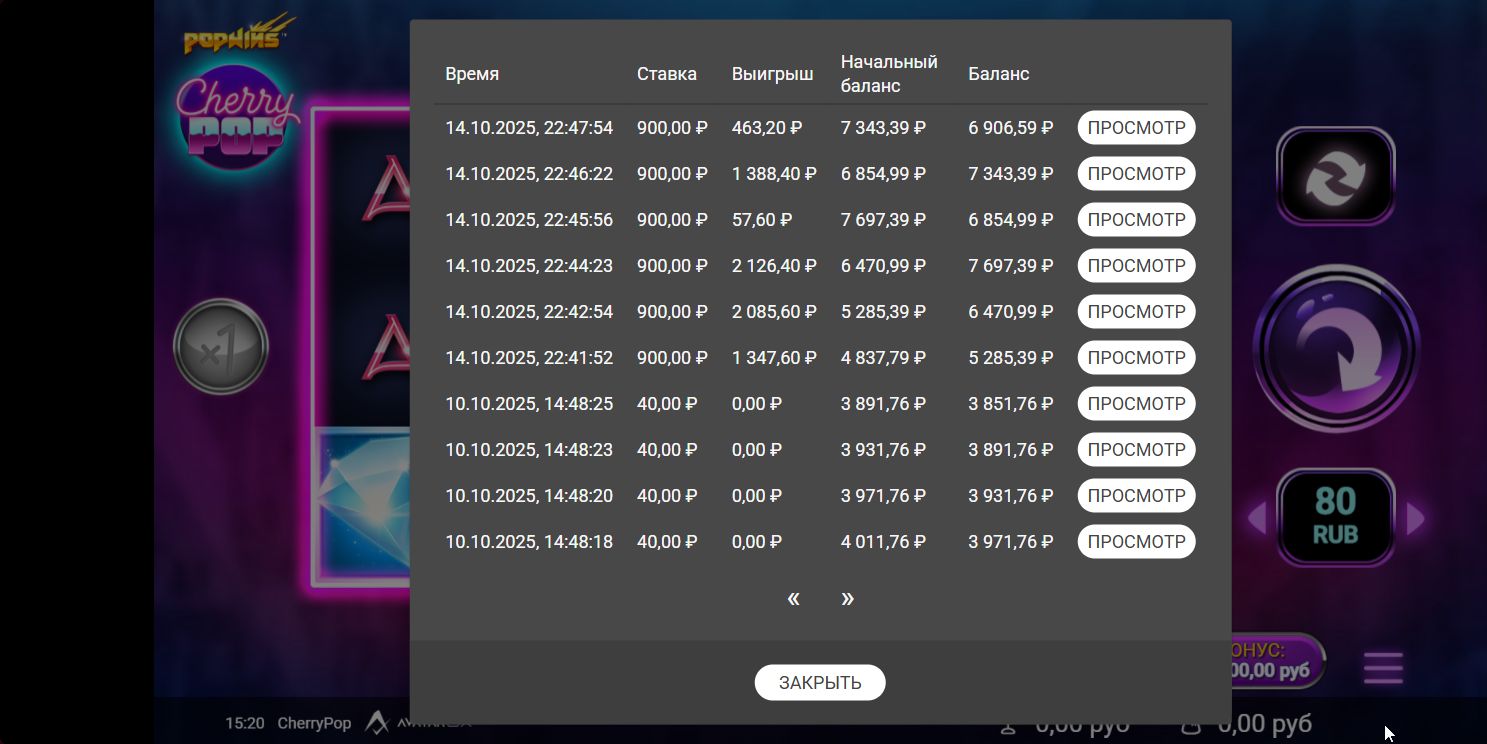Open ПРОСМОТР for 22:42:54 round
This screenshot has height=744, width=1487.
(x=1136, y=312)
